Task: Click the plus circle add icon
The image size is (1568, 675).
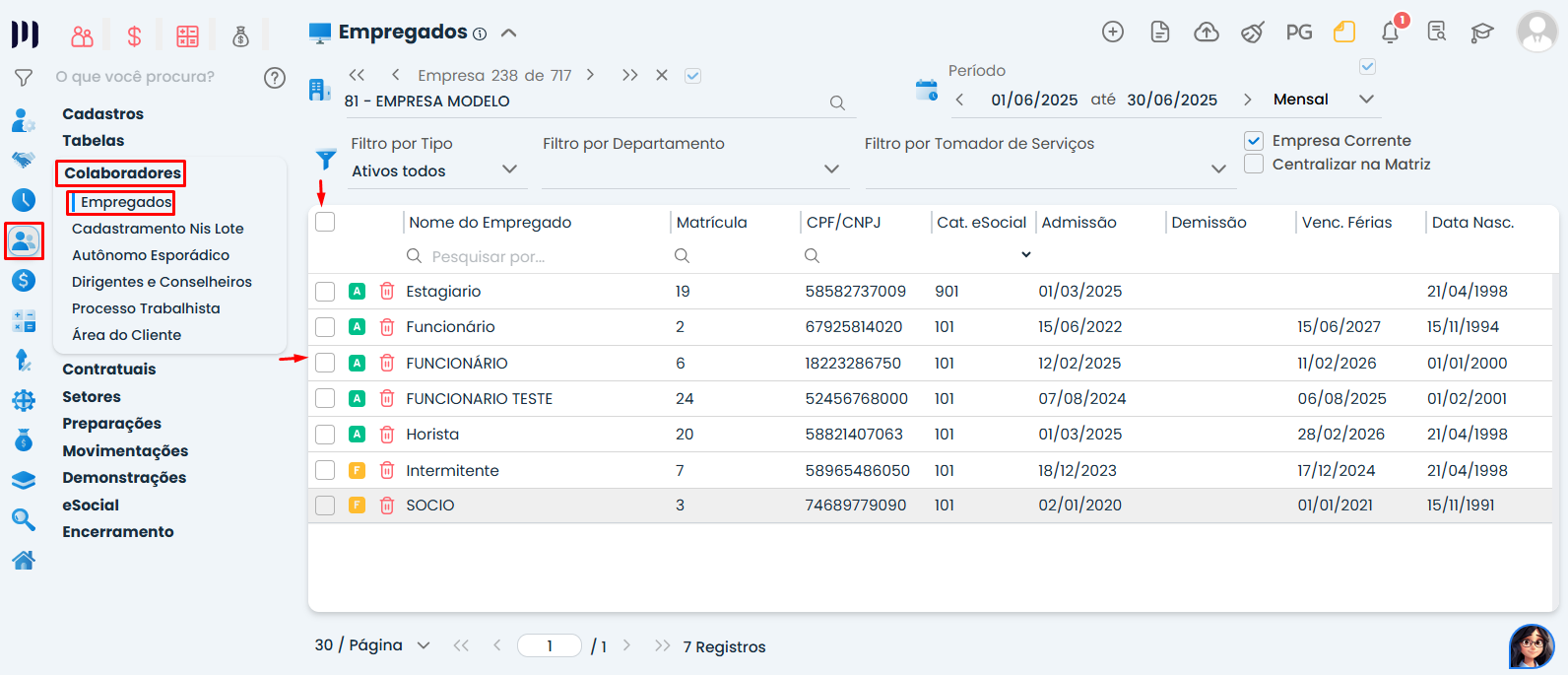Action: pos(1112,33)
